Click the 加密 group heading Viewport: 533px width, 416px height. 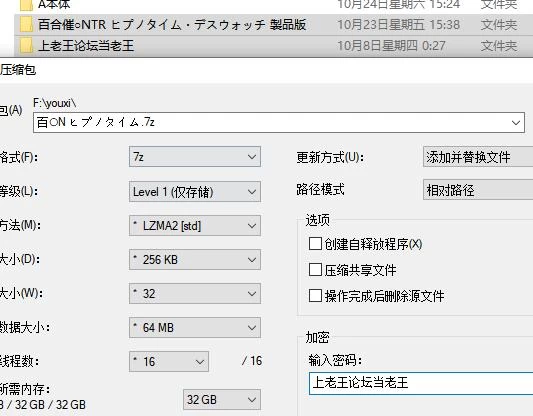pyautogui.click(x=317, y=337)
